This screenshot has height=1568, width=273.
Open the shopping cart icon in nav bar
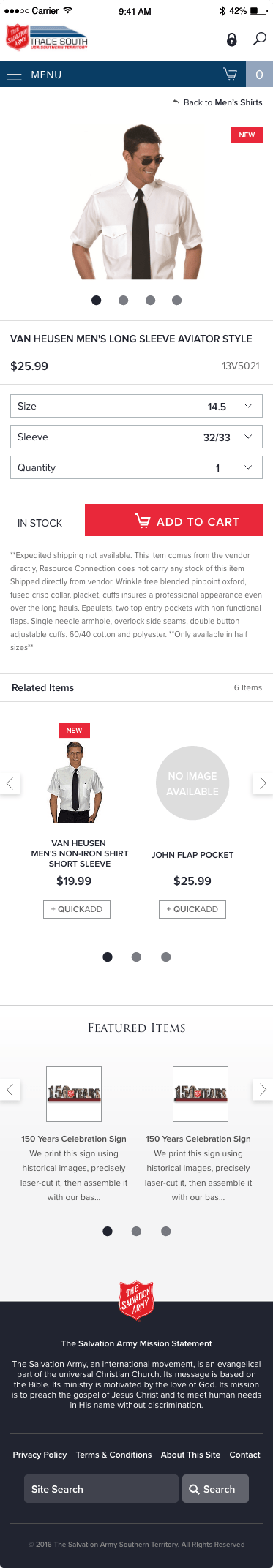[x=230, y=75]
